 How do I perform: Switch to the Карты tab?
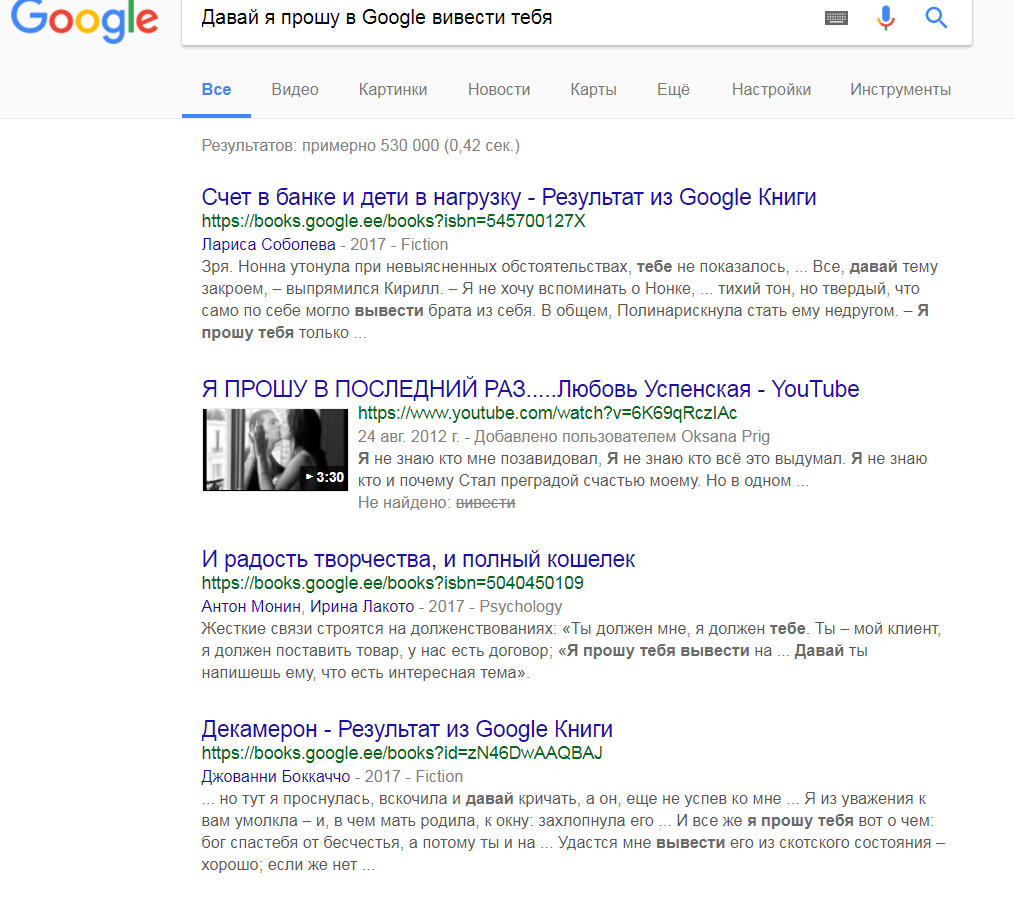pyautogui.click(x=594, y=89)
